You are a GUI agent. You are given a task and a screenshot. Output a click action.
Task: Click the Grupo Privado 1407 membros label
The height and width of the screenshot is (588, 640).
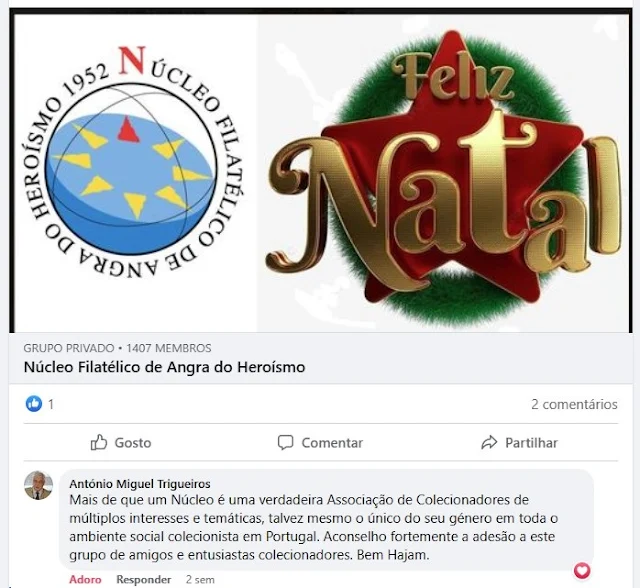pyautogui.click(x=118, y=348)
